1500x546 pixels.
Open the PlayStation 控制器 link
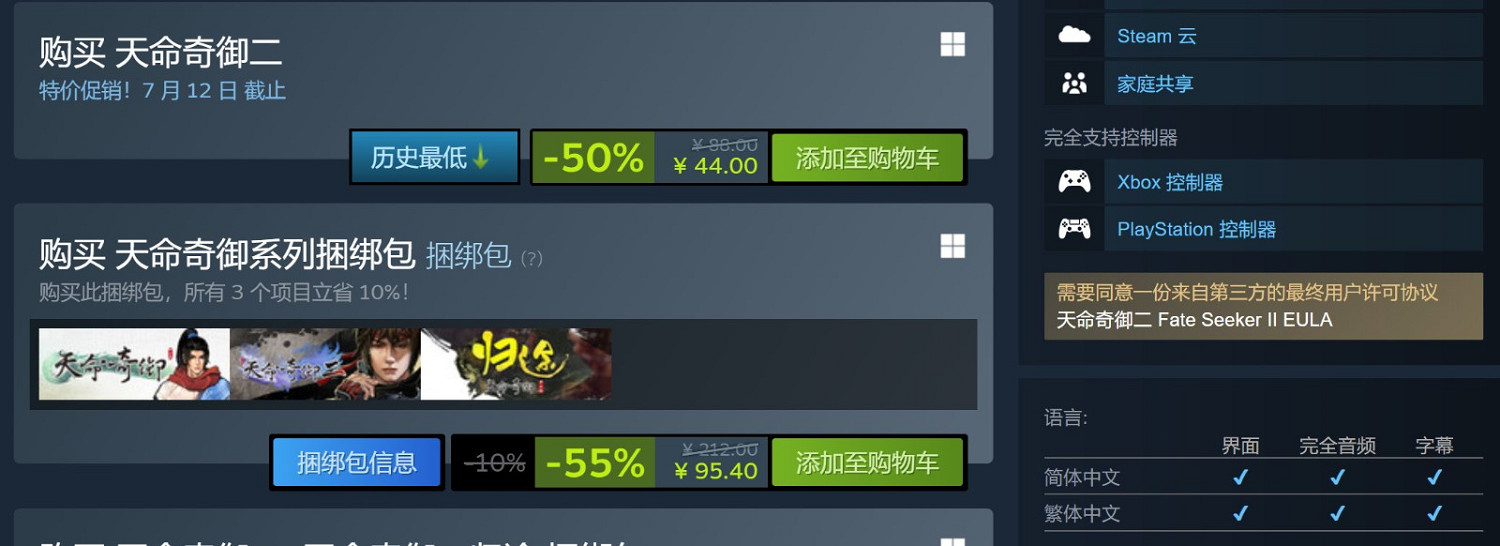(x=1196, y=229)
